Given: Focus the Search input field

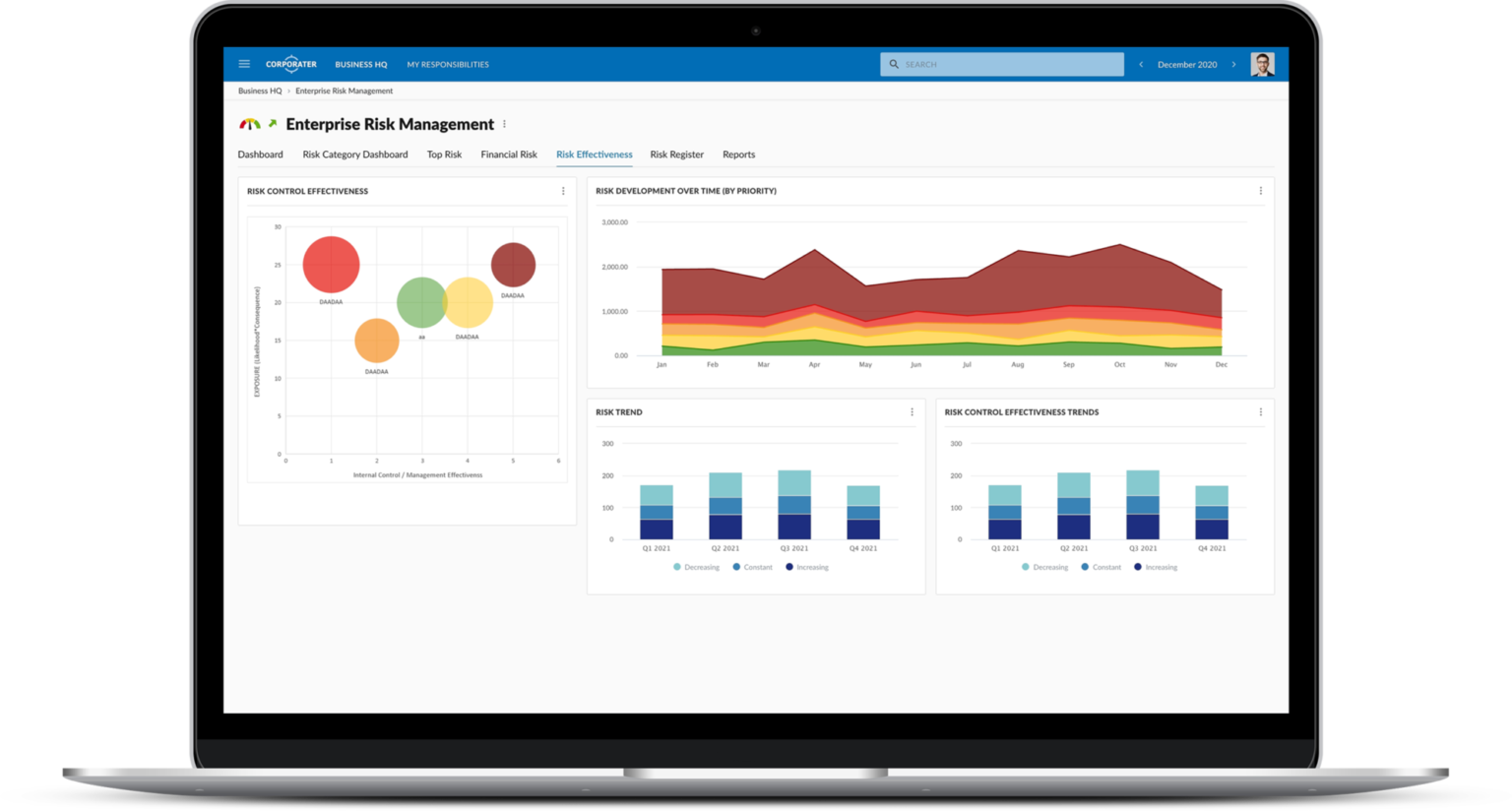Looking at the screenshot, I should pos(1002,64).
